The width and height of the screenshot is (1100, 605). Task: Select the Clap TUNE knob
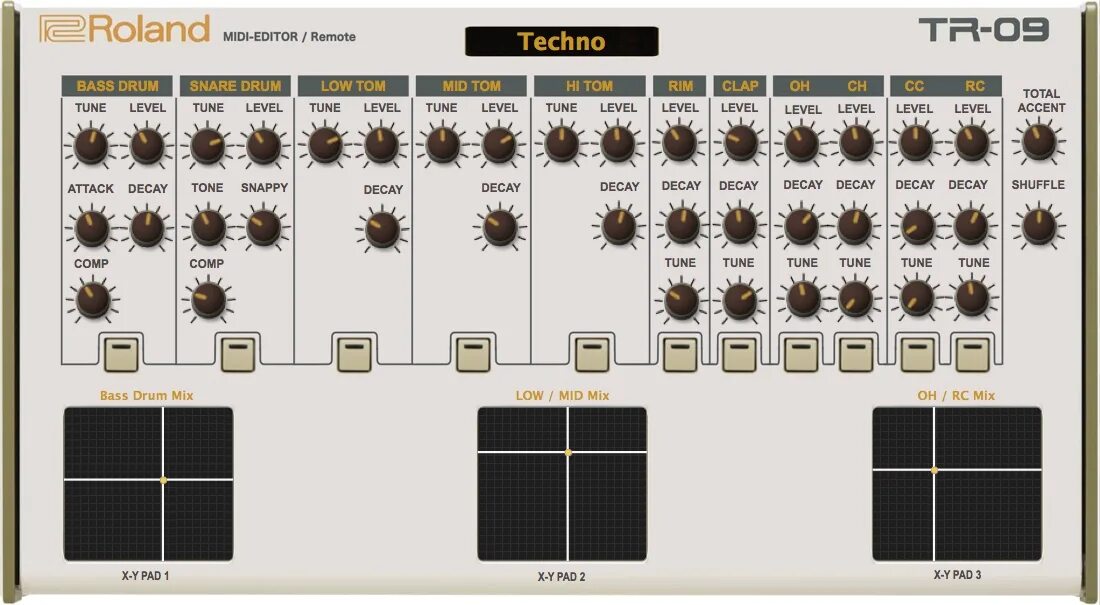[739, 298]
